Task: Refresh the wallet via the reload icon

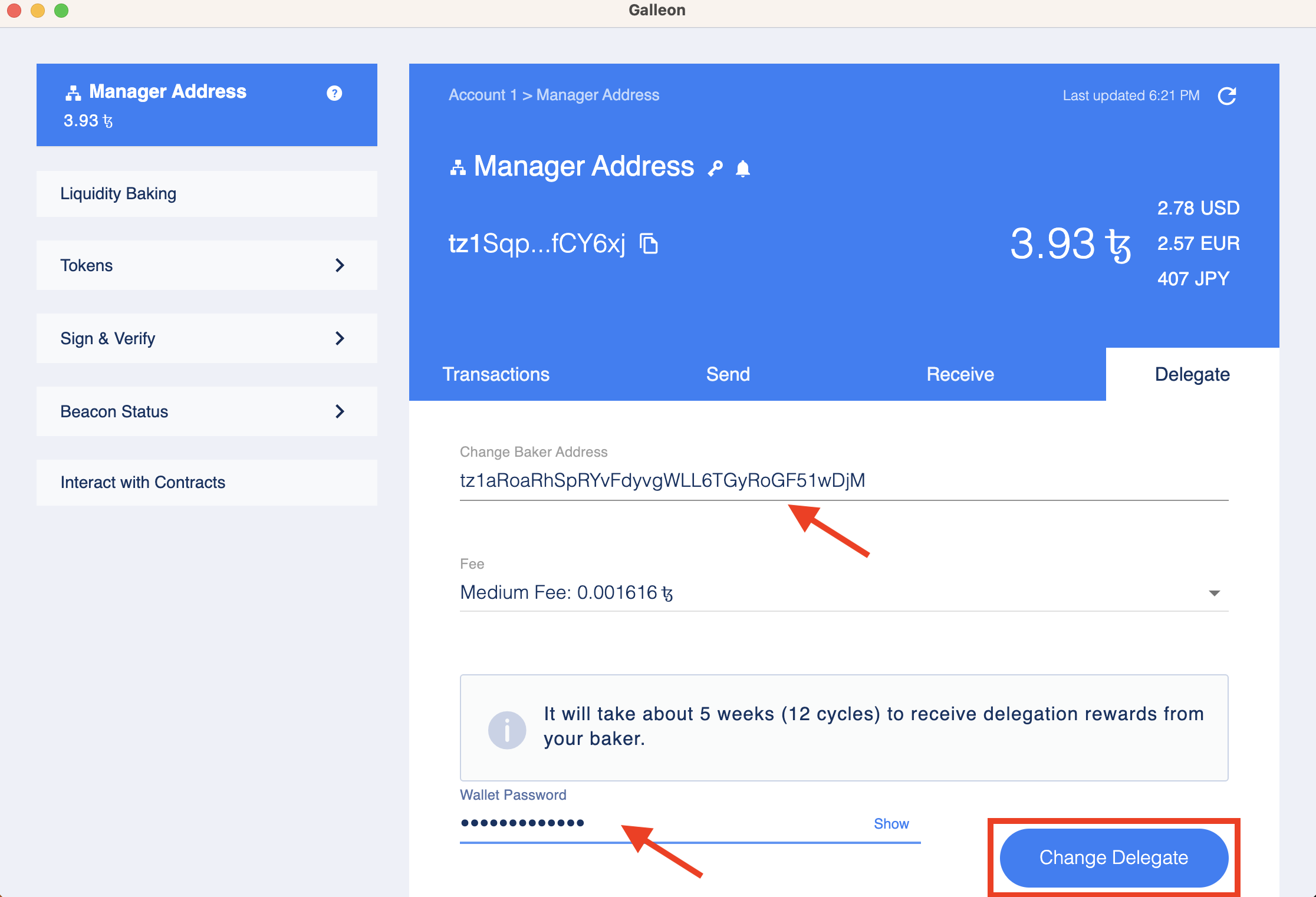Action: tap(1227, 95)
